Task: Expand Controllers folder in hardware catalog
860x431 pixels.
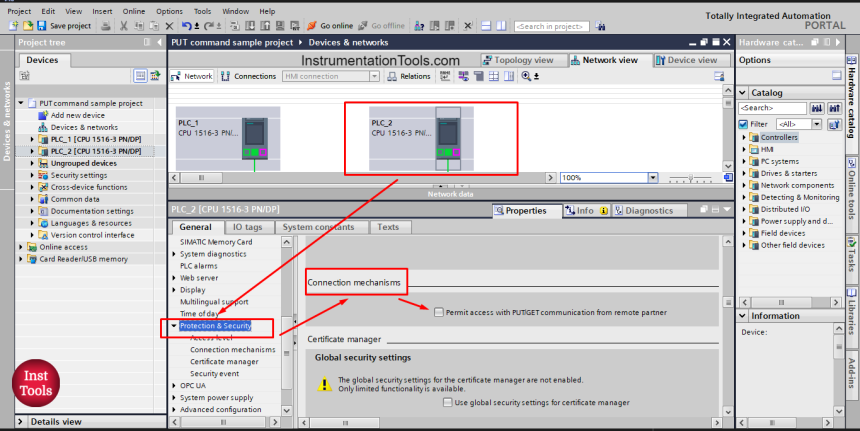Action: (x=744, y=138)
